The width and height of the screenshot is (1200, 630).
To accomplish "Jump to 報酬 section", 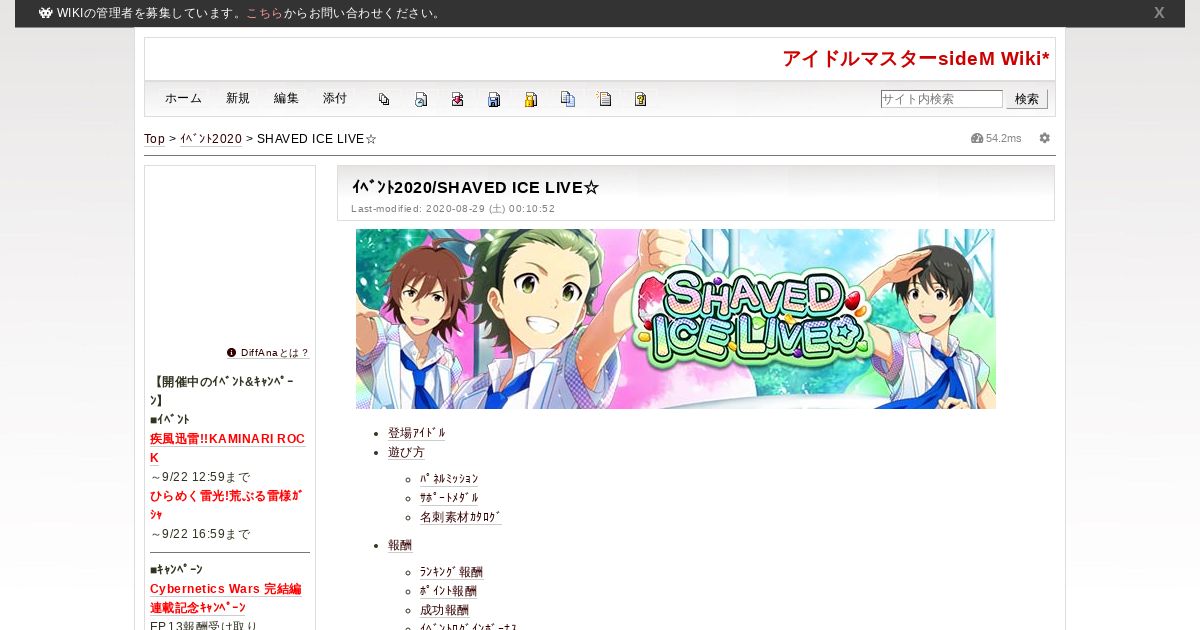I will coord(400,545).
